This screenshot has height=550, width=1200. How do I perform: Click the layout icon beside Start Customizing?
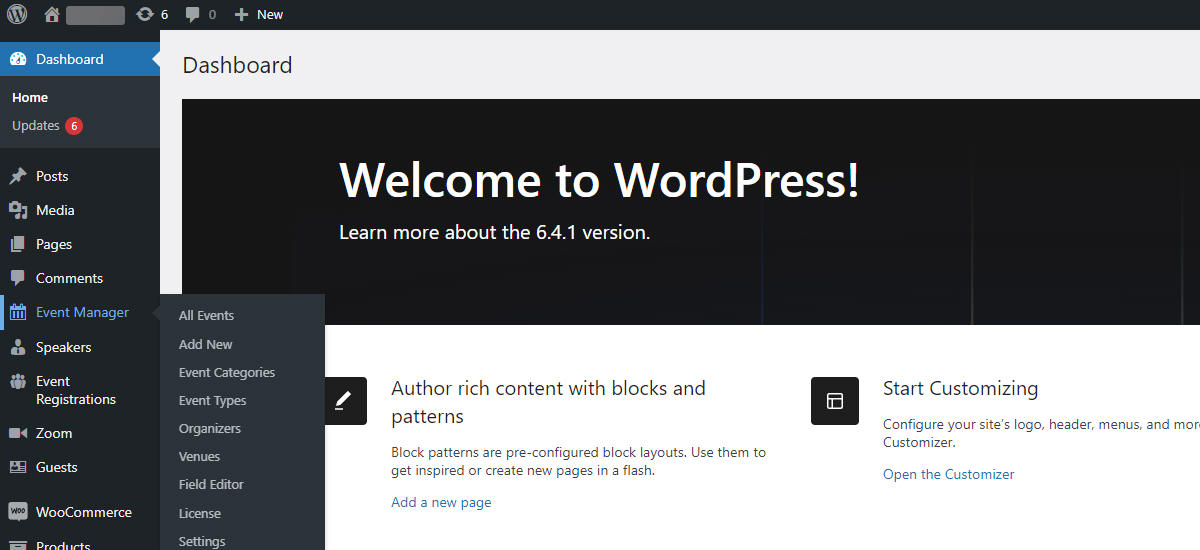coord(835,401)
